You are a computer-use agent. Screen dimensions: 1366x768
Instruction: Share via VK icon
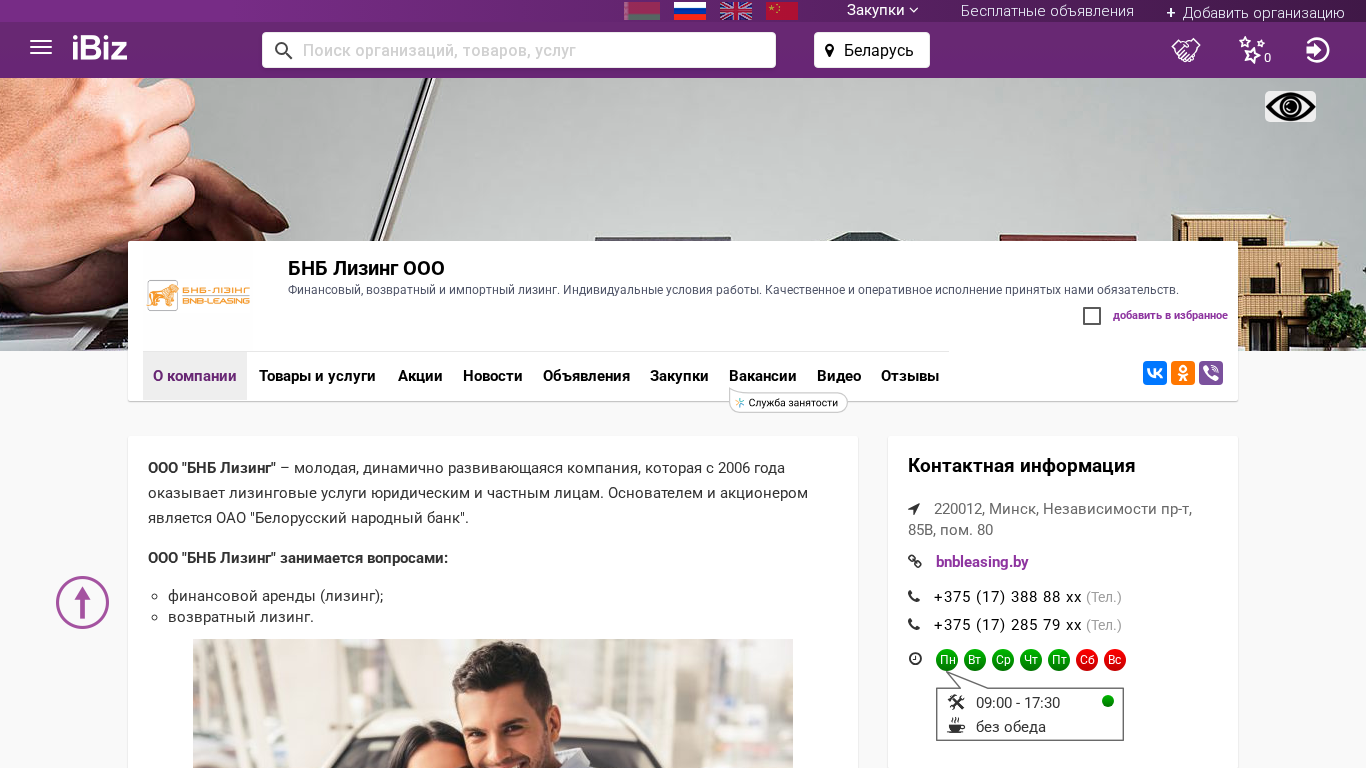point(1155,373)
